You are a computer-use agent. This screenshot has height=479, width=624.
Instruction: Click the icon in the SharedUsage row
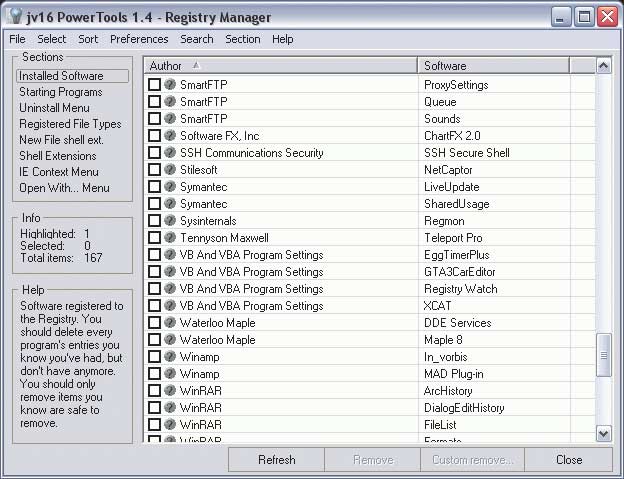(x=170, y=203)
